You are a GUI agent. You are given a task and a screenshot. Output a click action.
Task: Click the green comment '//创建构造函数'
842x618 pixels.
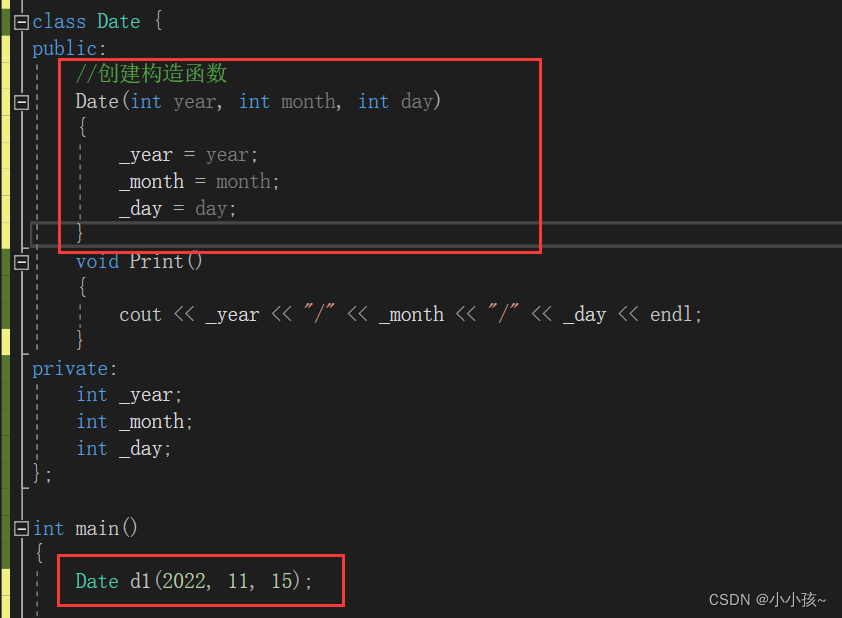pyautogui.click(x=151, y=74)
